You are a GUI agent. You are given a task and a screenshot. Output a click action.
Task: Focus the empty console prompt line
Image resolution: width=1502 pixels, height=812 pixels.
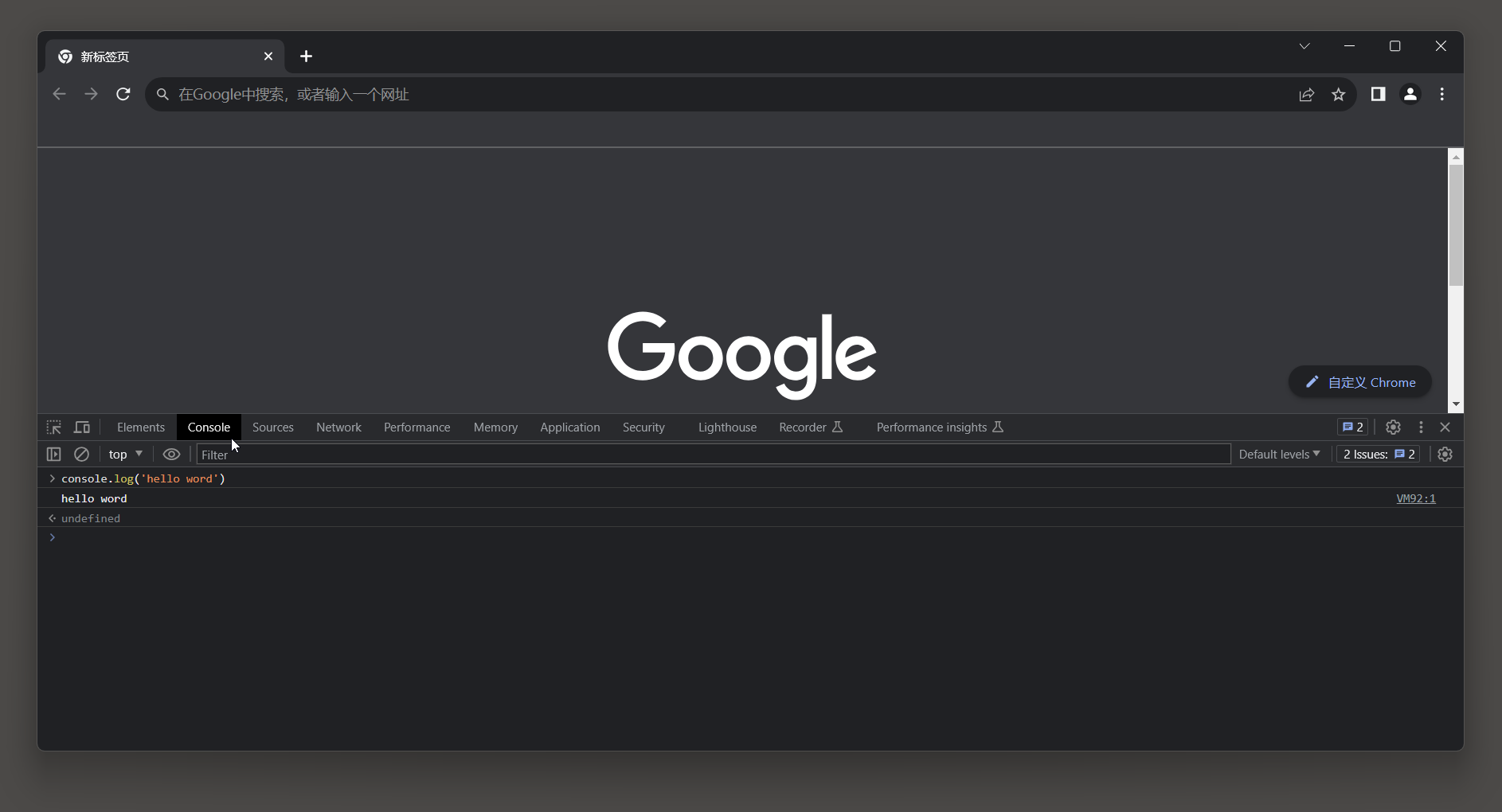[750, 538]
